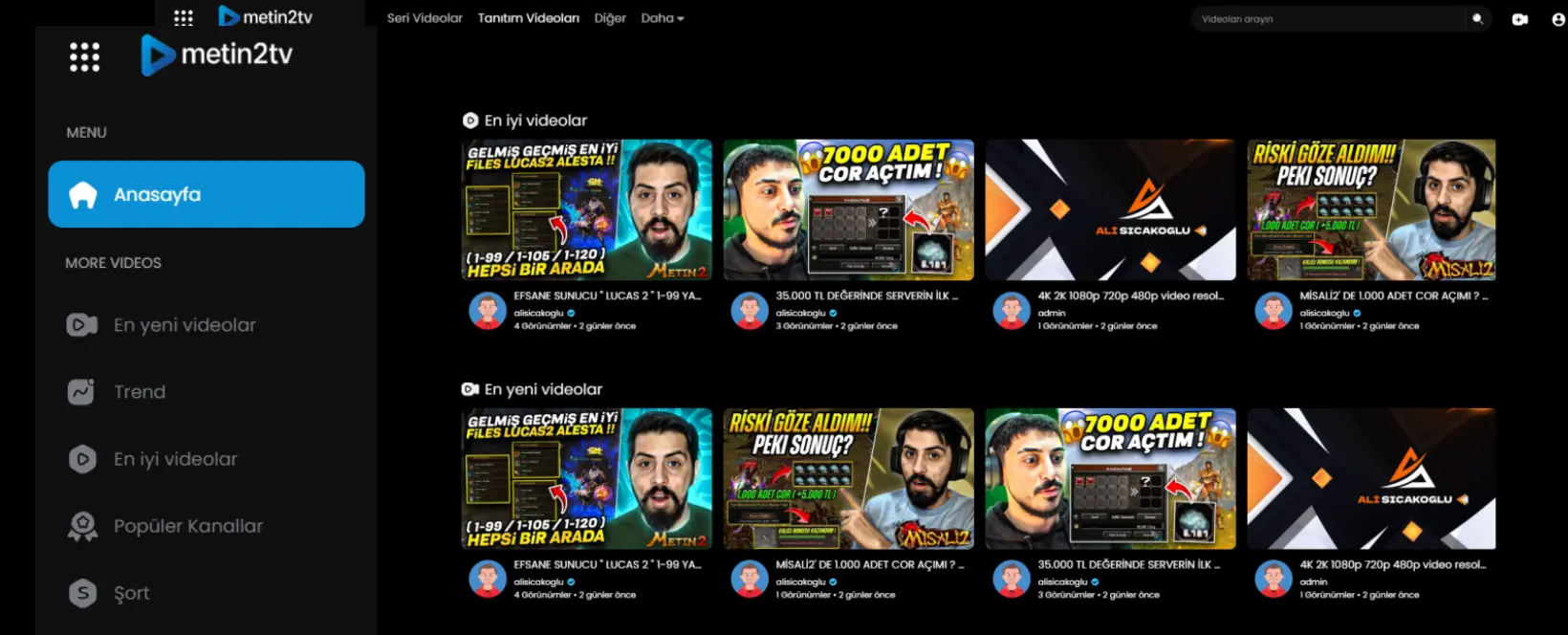1568x635 pixels.
Task: Click admin under 4K 2K 1080p in En yeni videolar
Action: point(1314,582)
